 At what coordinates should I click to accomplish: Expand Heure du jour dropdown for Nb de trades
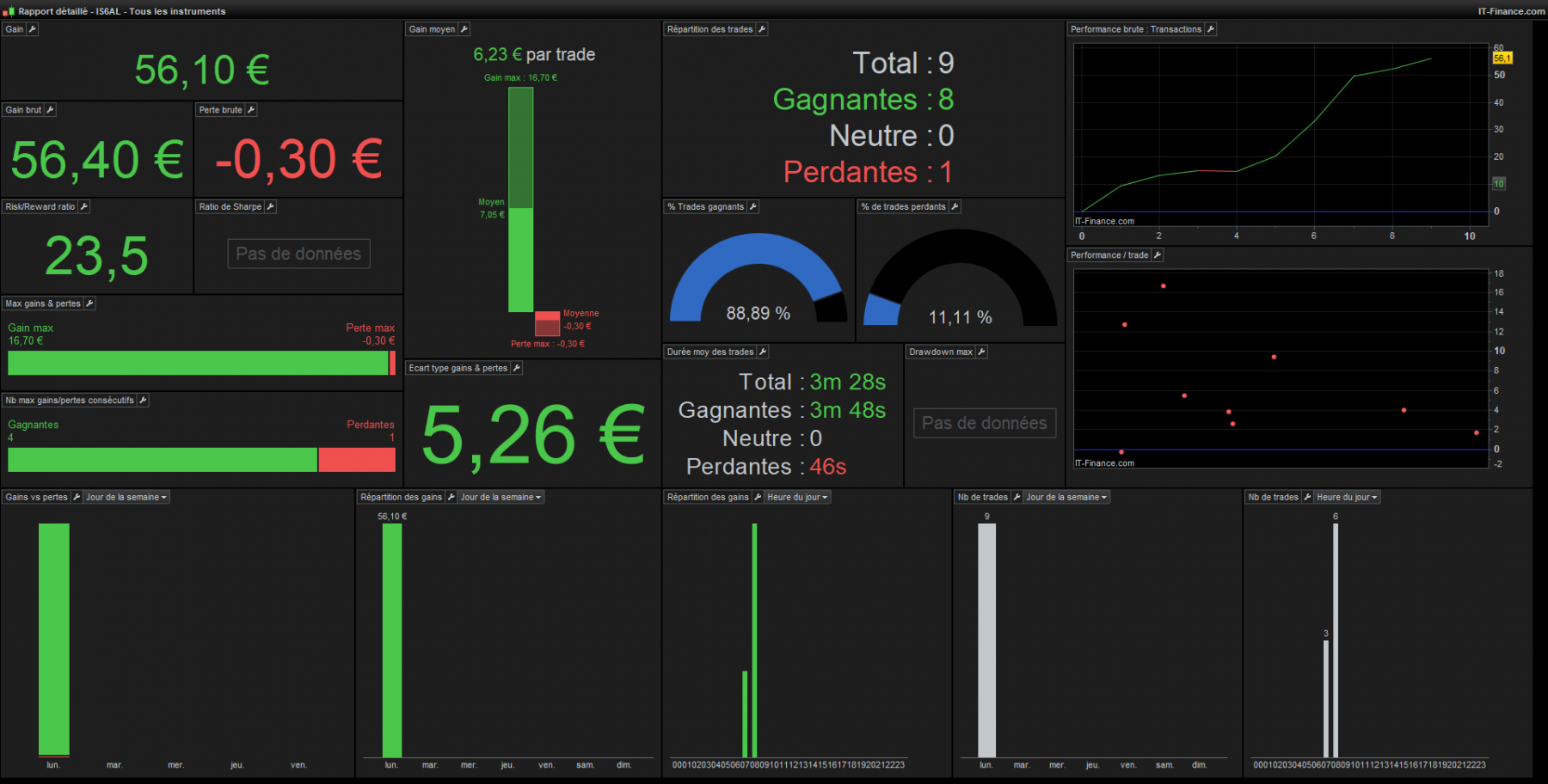click(x=1347, y=497)
